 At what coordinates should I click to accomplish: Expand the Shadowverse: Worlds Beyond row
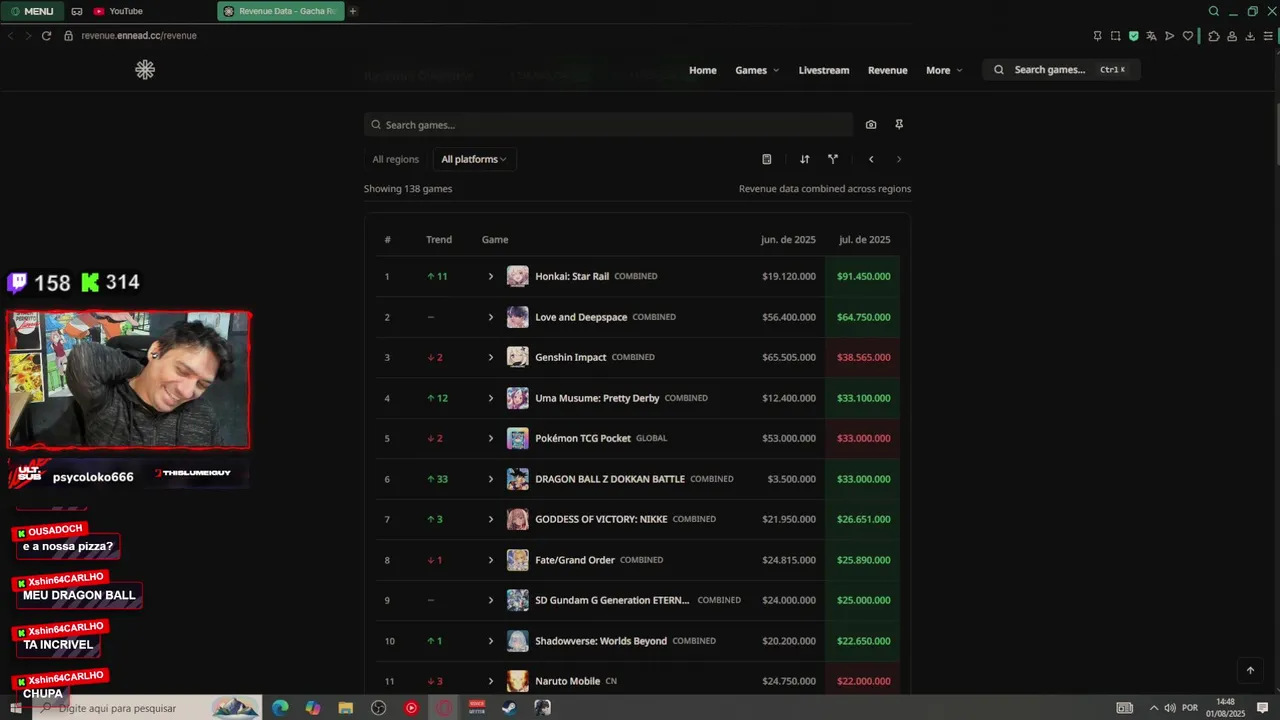(x=490, y=641)
